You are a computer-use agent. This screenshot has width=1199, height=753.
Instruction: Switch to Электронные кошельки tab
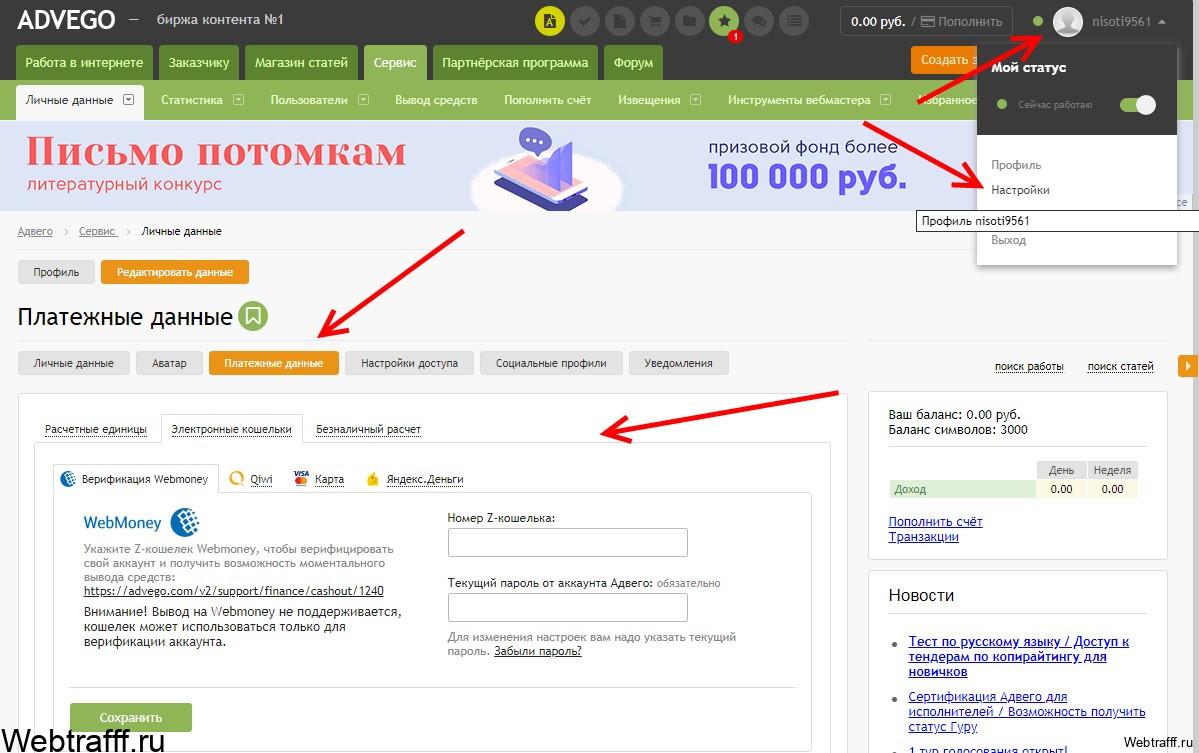(x=232, y=429)
